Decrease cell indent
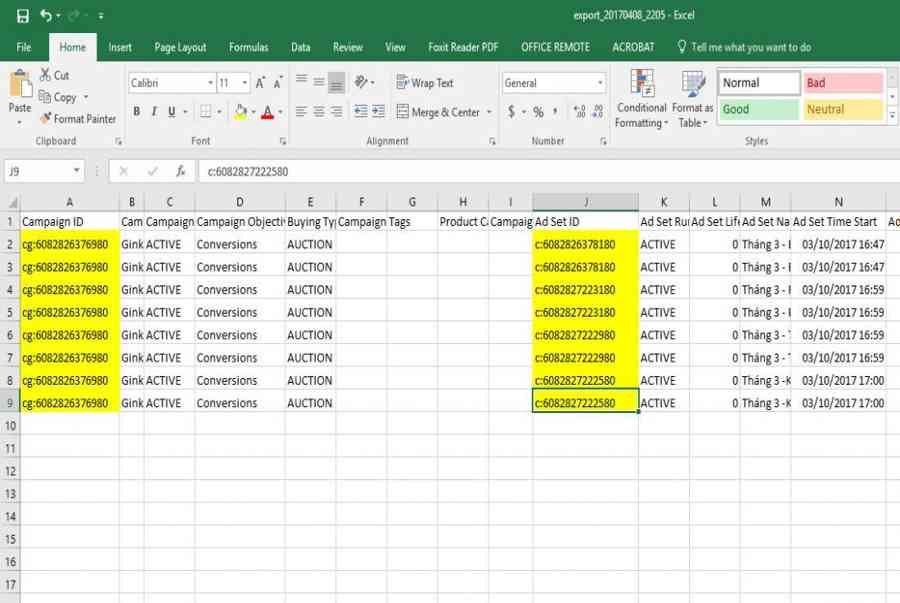This screenshot has height=603, width=900. coord(360,111)
